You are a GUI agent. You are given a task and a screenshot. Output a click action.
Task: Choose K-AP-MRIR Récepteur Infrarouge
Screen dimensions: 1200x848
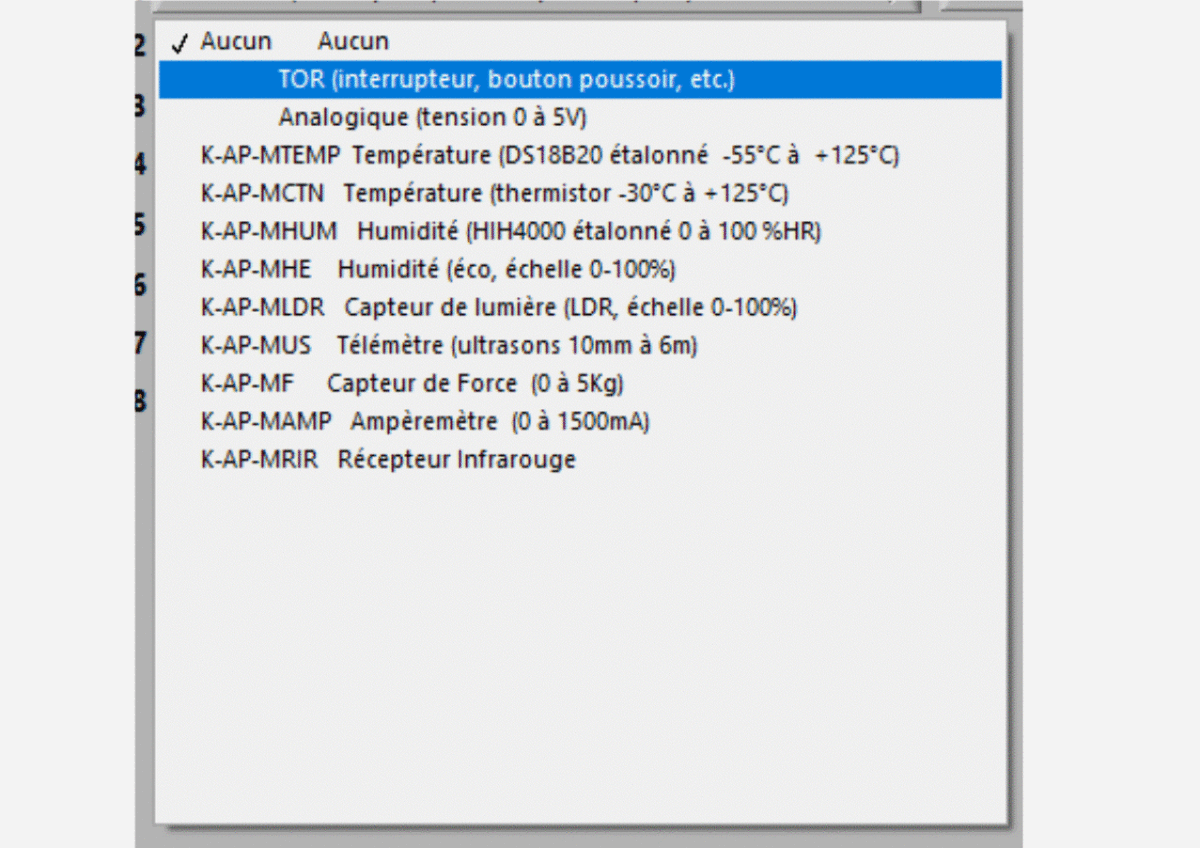pyautogui.click(x=388, y=460)
